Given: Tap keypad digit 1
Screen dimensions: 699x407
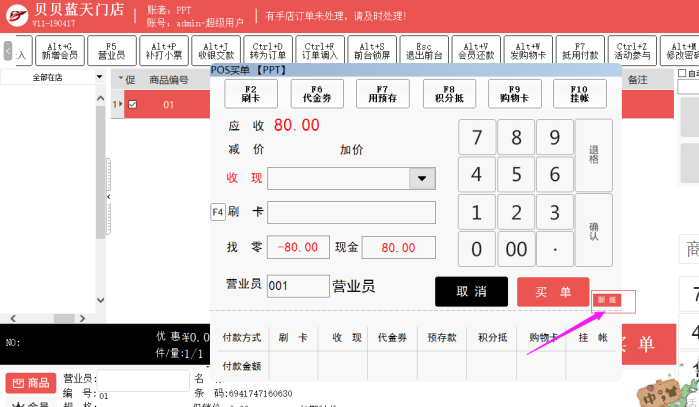Looking at the screenshot, I should pos(477,212).
